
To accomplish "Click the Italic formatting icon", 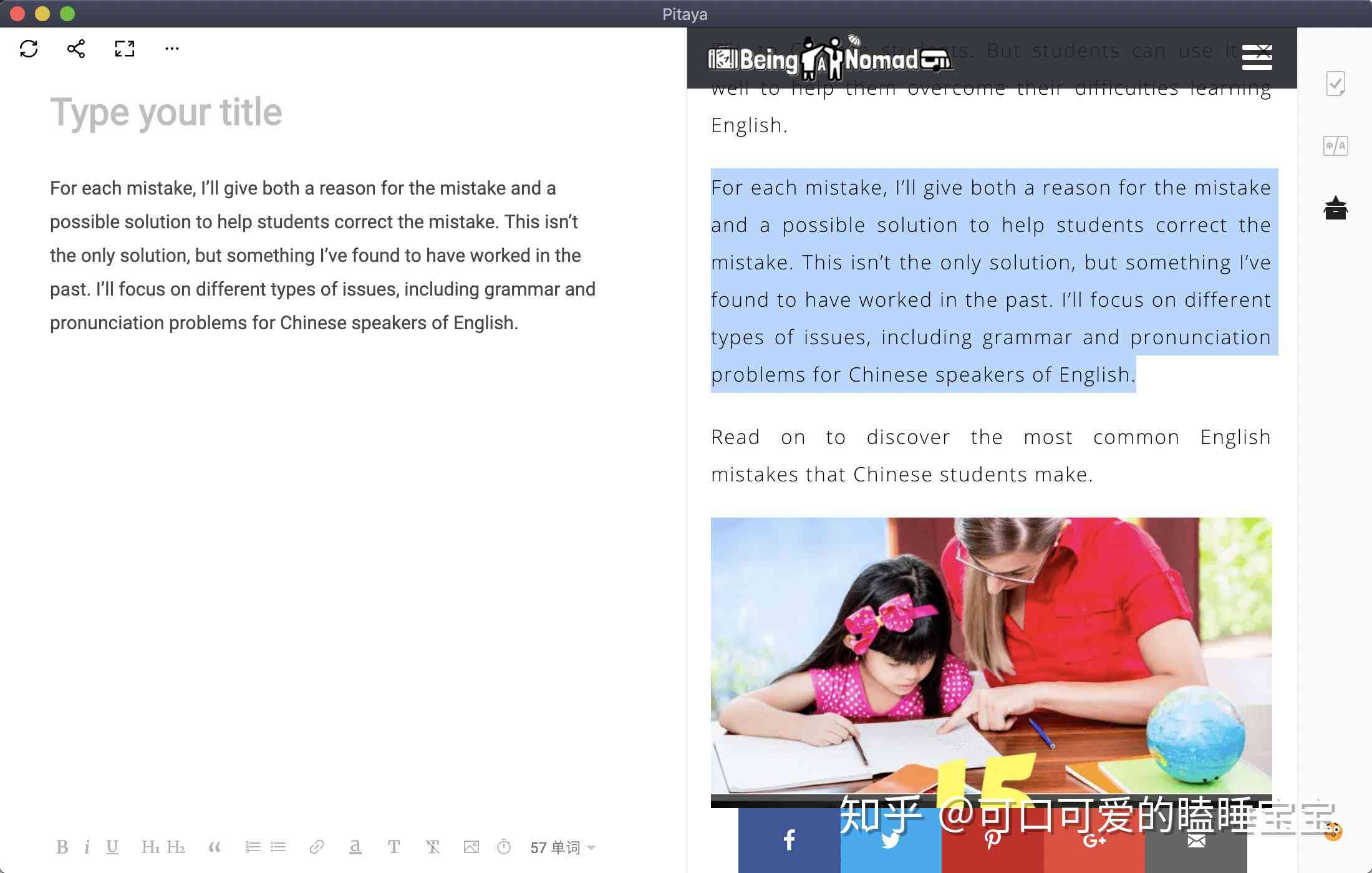I will coord(87,846).
